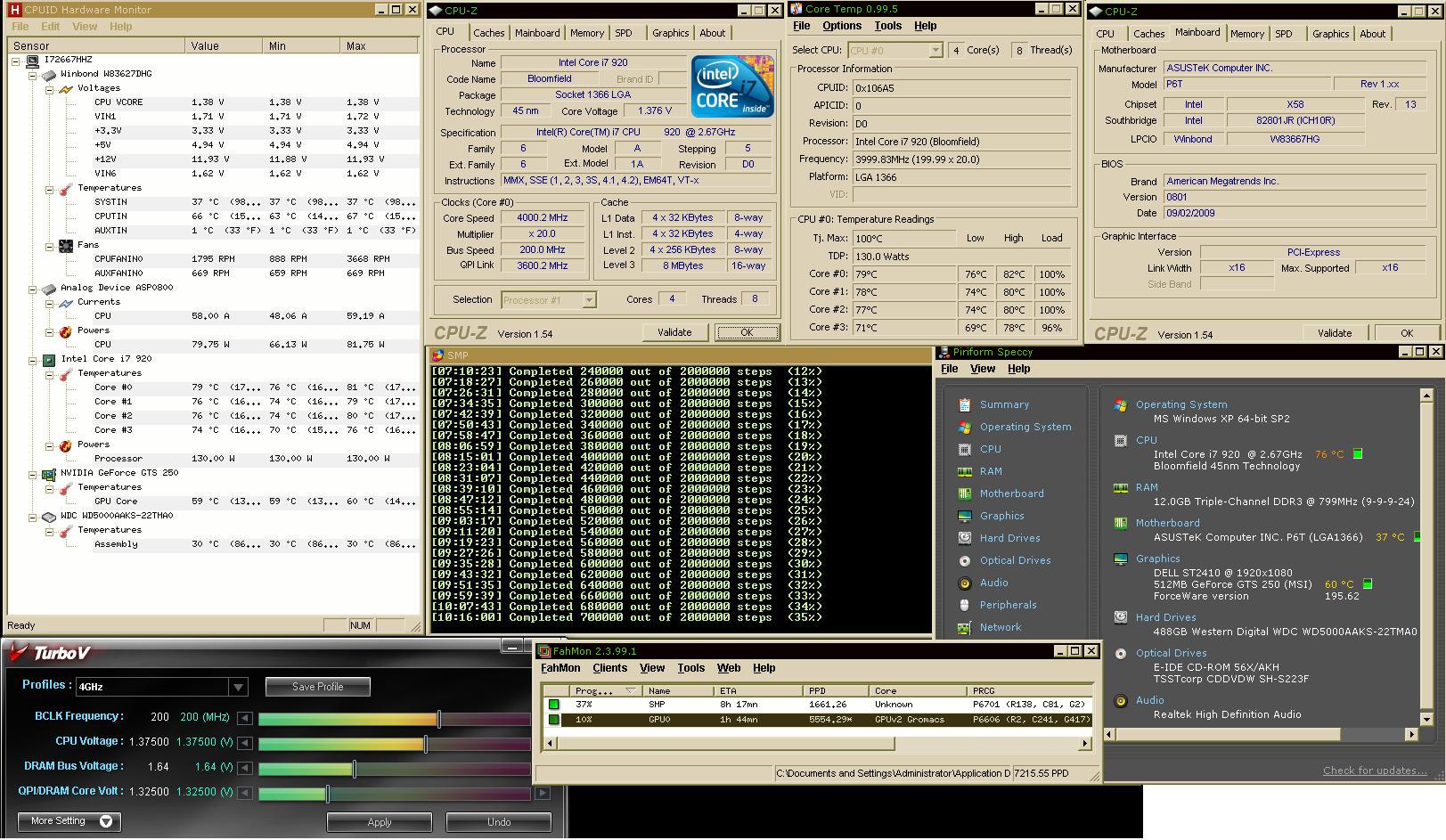This screenshot has width=1446, height=840.
Task: Click the Fans icon in HWMonitor
Action: click(66, 245)
